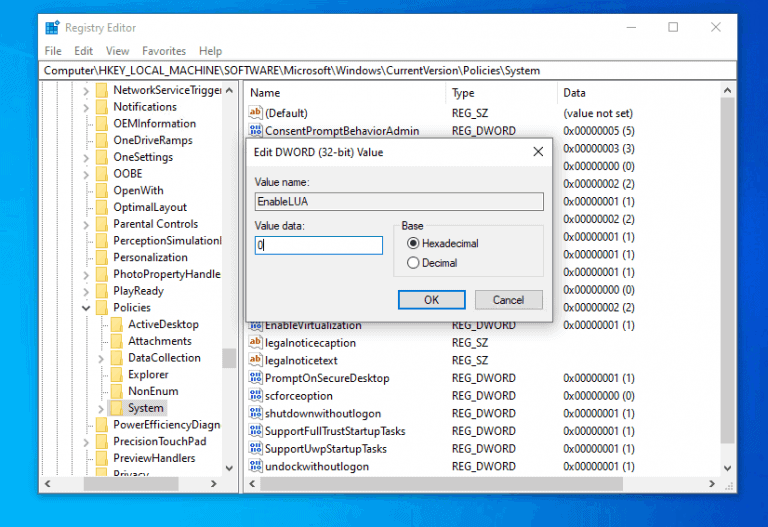Click the string icon next to (Default) value
Screen dimensions: 768x527
[x=255, y=113]
